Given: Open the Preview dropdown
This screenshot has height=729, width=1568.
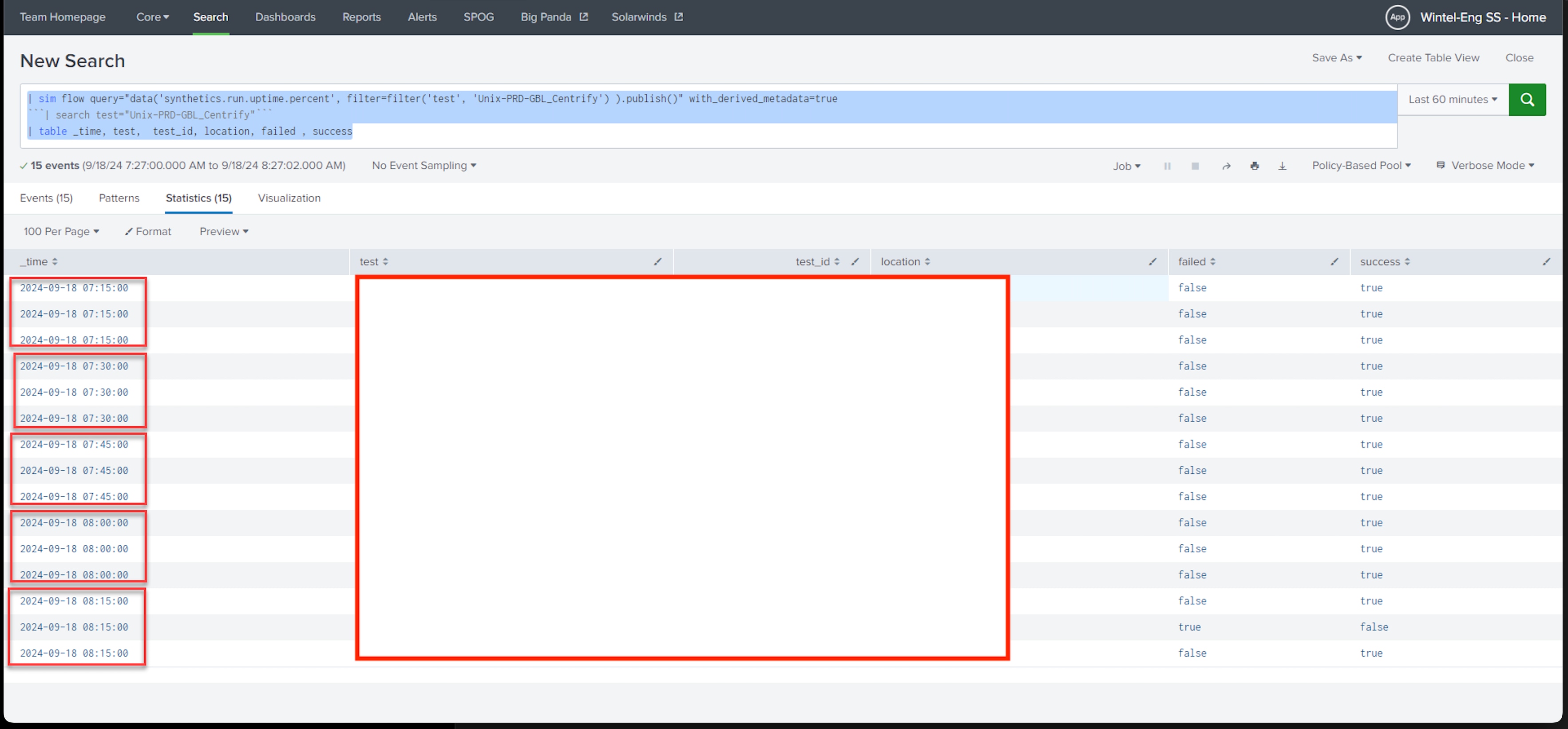Looking at the screenshot, I should coord(223,231).
